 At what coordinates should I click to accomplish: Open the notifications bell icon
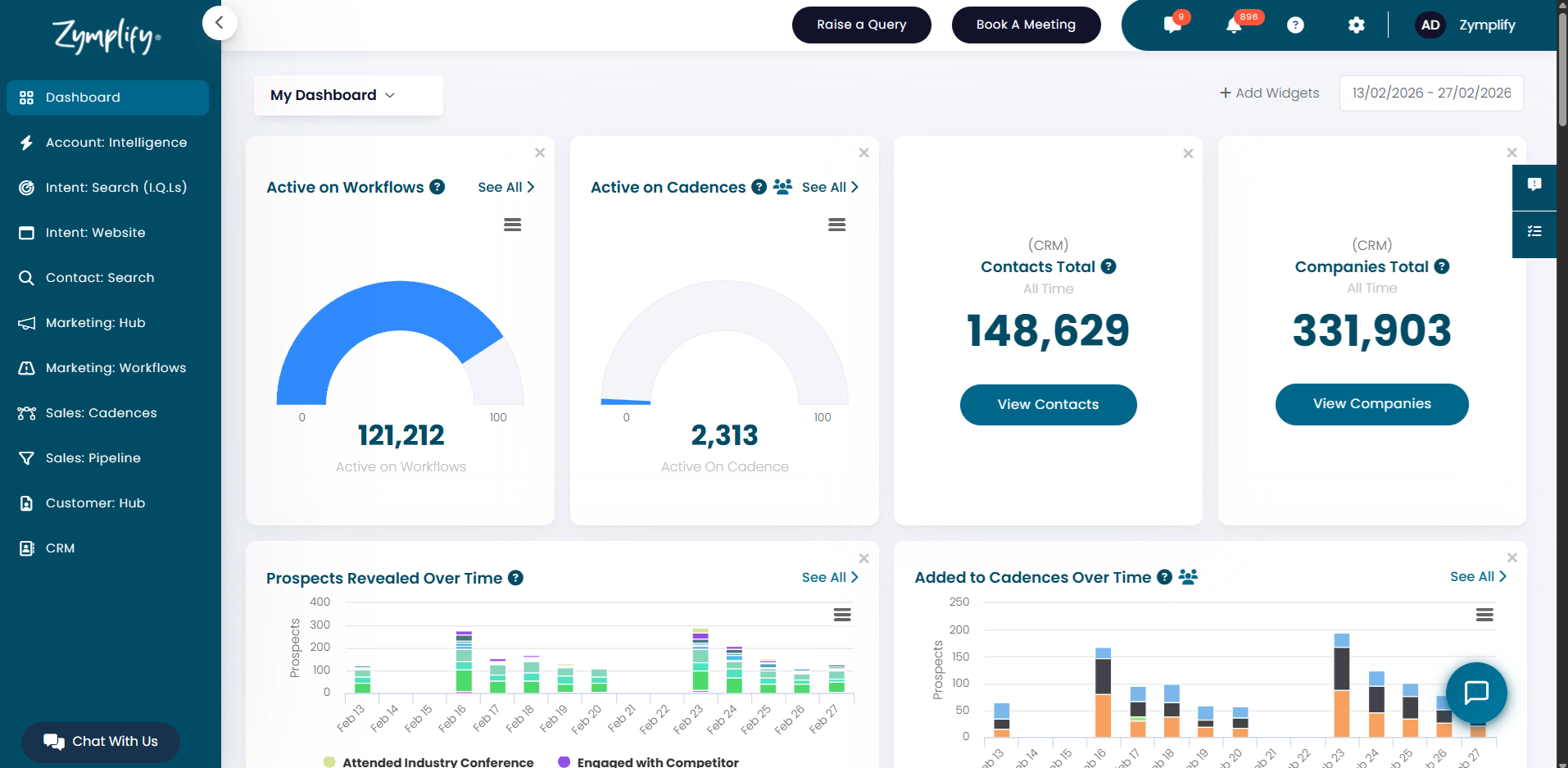[x=1234, y=25]
